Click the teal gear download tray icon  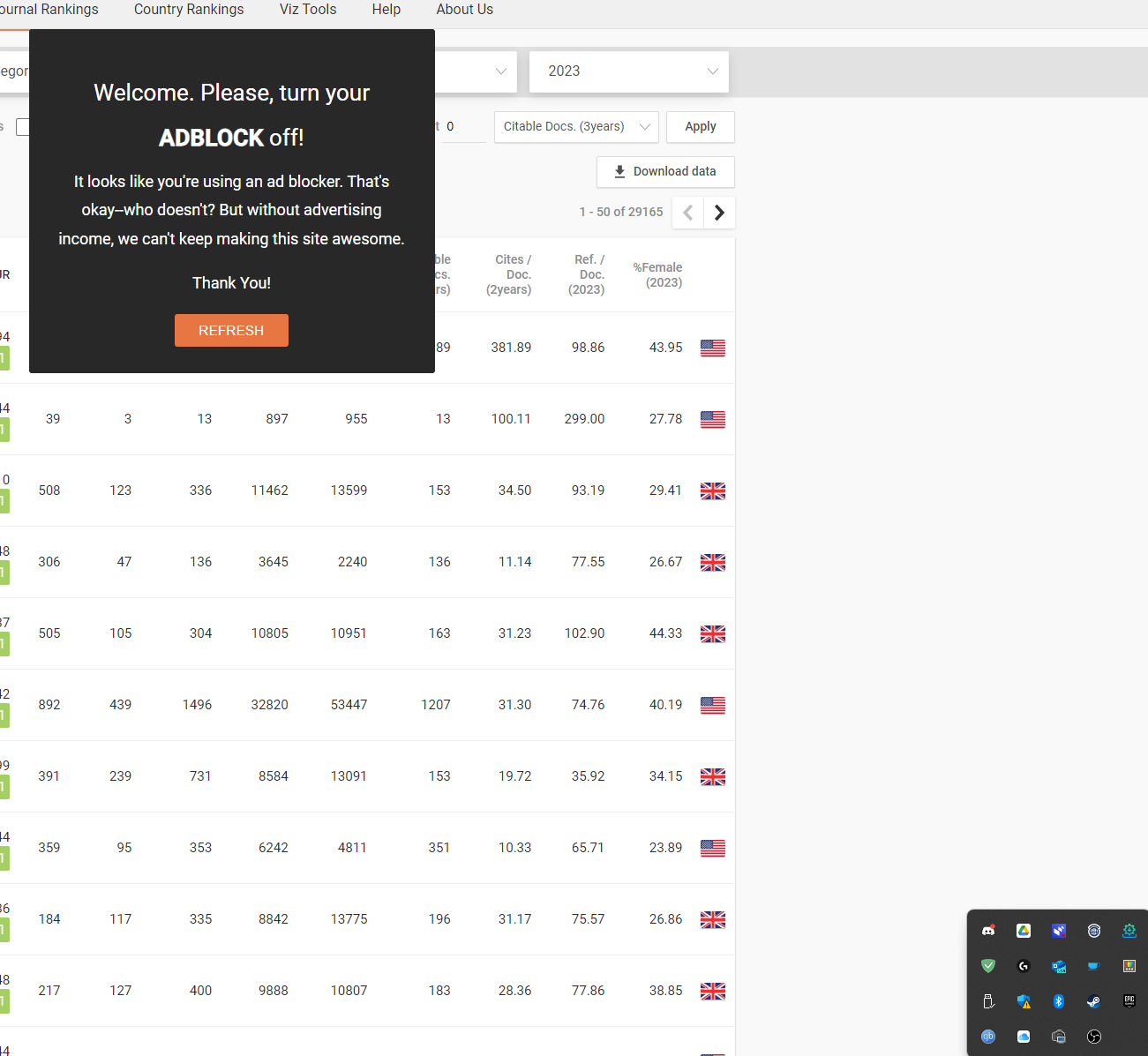click(x=1129, y=931)
